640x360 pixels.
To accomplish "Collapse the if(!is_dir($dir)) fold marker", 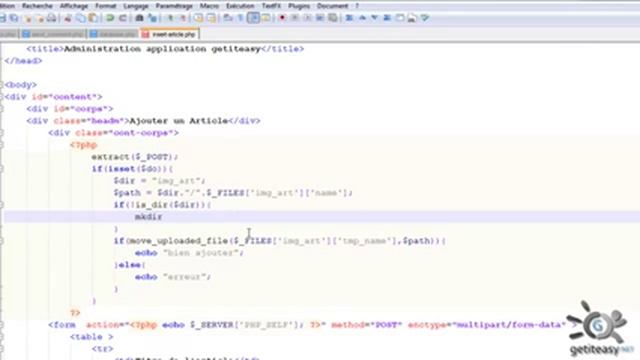I will [2, 205].
